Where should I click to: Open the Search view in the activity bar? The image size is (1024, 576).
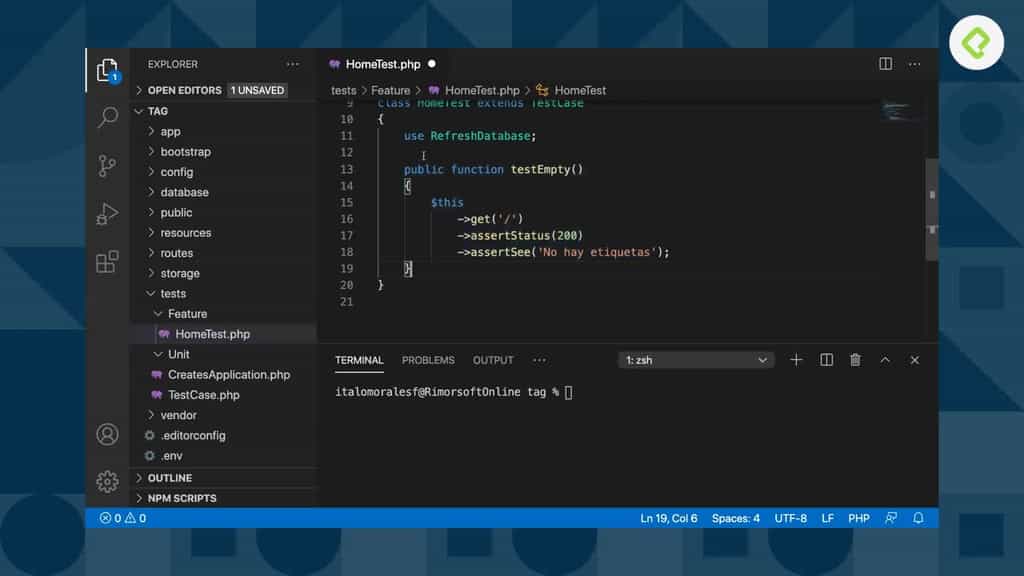point(107,117)
